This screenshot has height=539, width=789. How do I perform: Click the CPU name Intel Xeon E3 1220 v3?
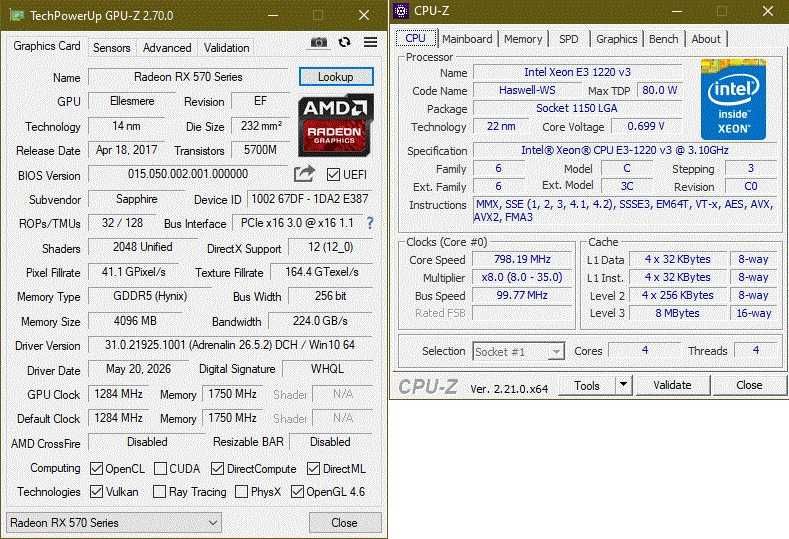577,72
